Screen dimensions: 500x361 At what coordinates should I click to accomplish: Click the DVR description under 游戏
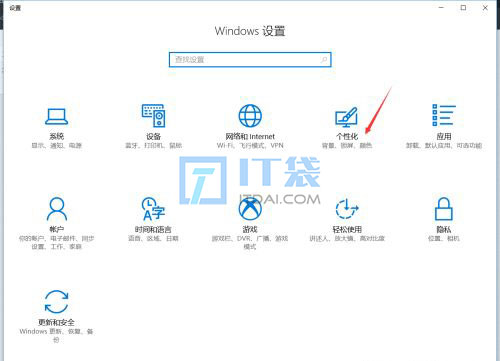(250, 242)
